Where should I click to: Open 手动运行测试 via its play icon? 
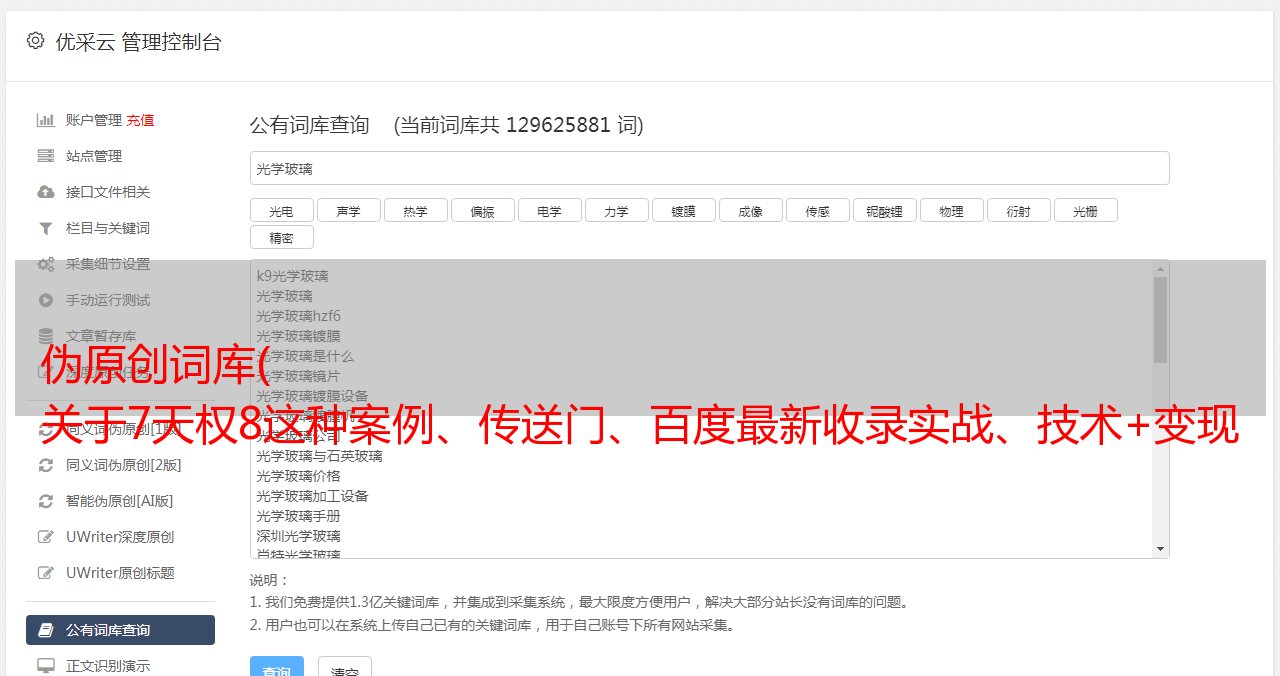coord(46,300)
